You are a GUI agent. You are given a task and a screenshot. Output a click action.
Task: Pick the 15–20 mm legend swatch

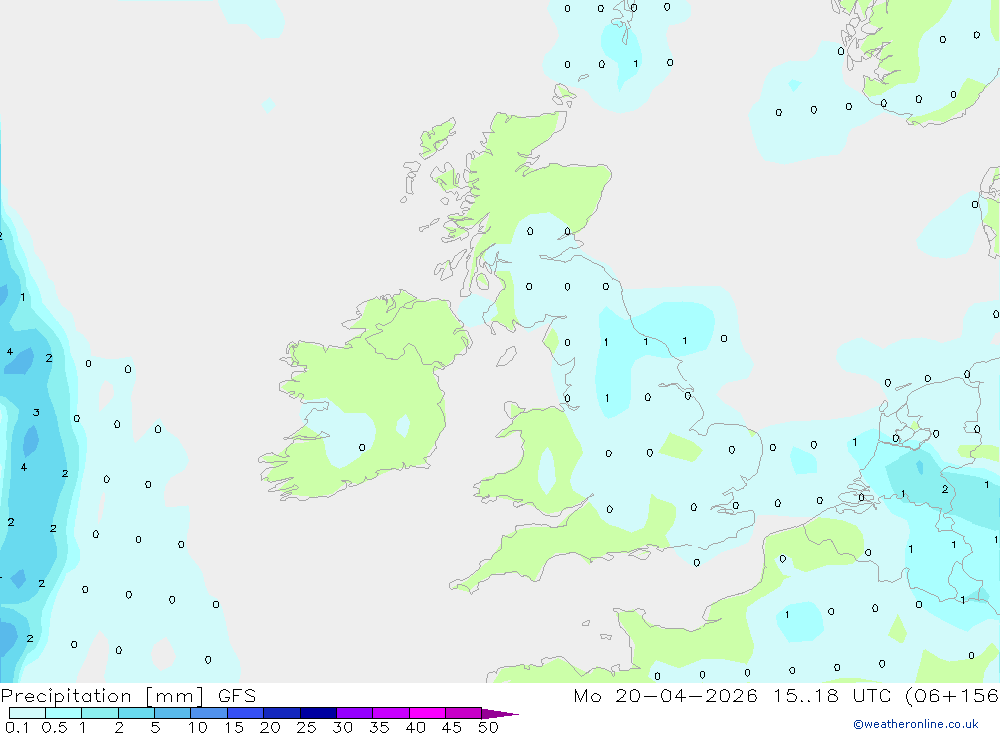point(245,713)
